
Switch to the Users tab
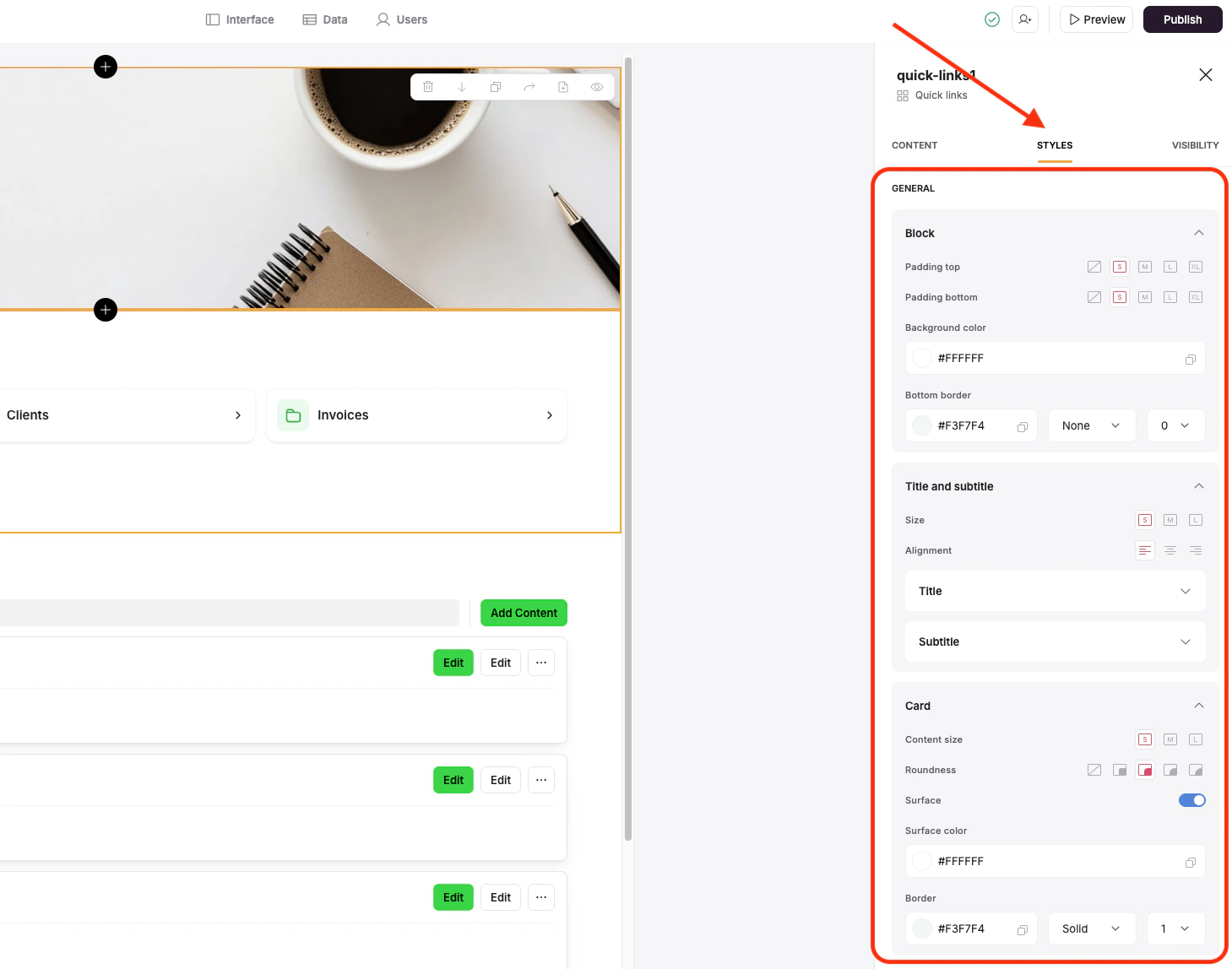coord(402,19)
